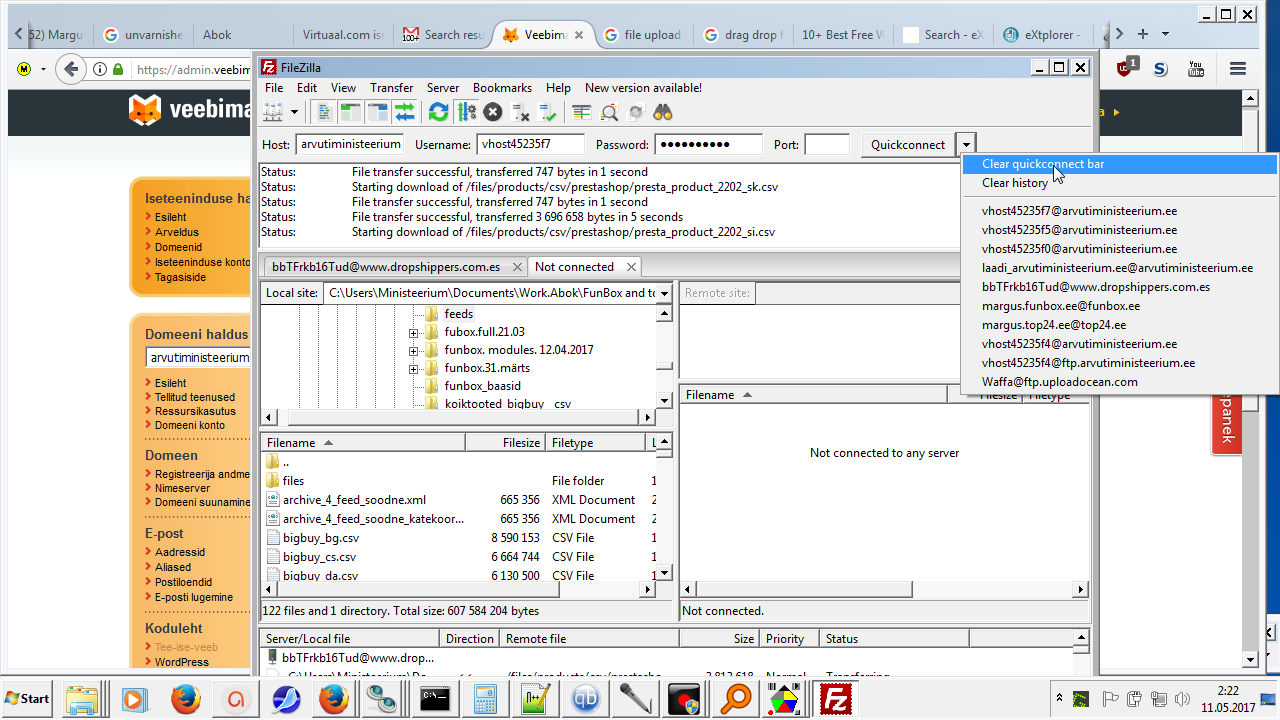Choose margus.funbox.ee@funbox.ee from history
Screen dimensions: 1280x720
pos(1060,306)
